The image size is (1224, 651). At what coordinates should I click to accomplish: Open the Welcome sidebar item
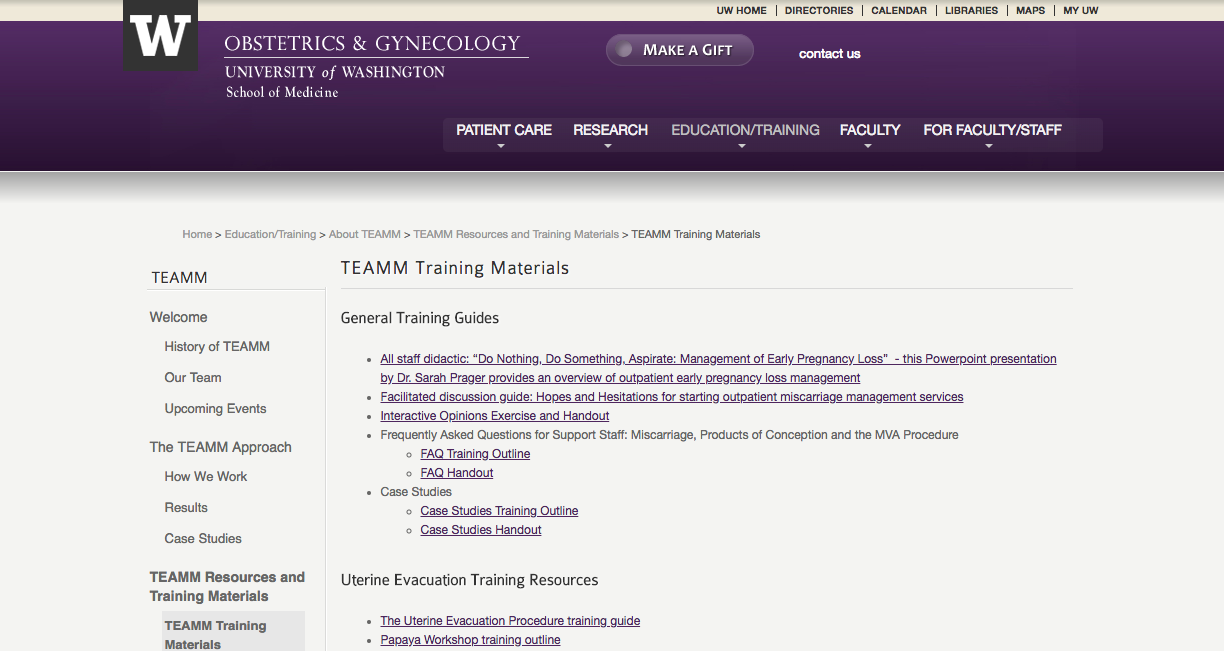(x=179, y=317)
